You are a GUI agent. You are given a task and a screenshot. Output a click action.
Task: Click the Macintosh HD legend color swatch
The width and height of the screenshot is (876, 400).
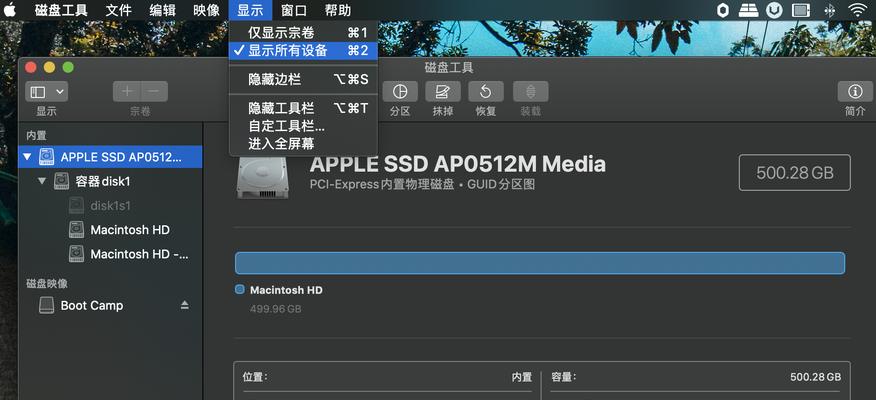click(x=240, y=289)
